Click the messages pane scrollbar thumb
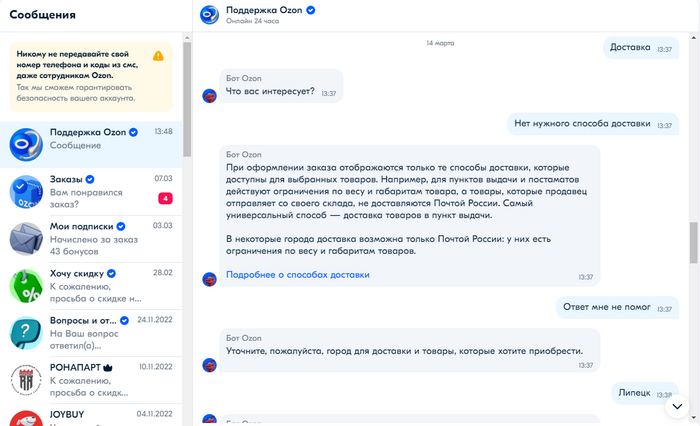Screen dimensions: 700x426 tap(692, 240)
